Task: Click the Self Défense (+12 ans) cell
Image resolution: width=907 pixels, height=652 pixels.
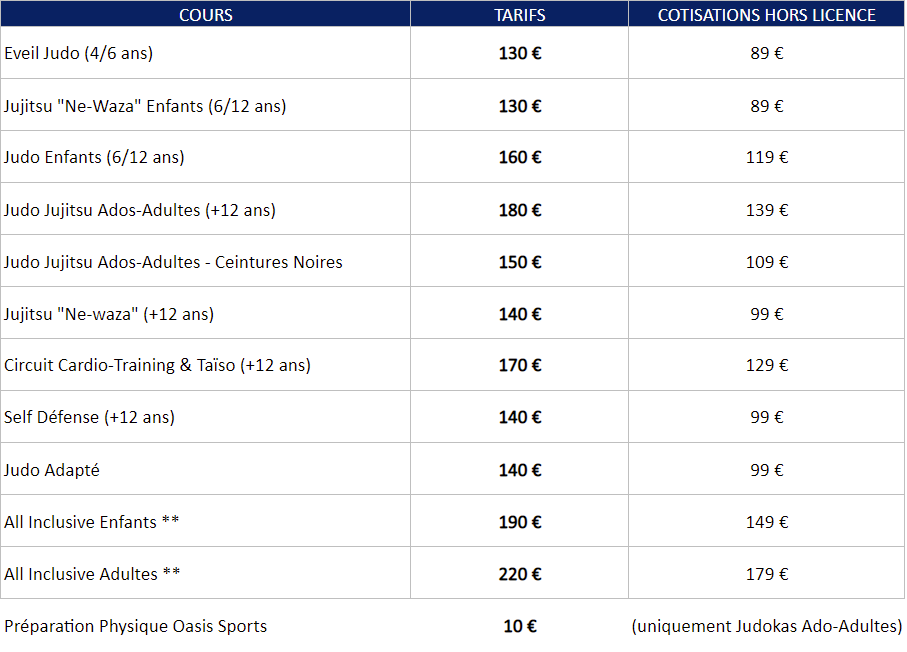Action: pyautogui.click(x=89, y=417)
